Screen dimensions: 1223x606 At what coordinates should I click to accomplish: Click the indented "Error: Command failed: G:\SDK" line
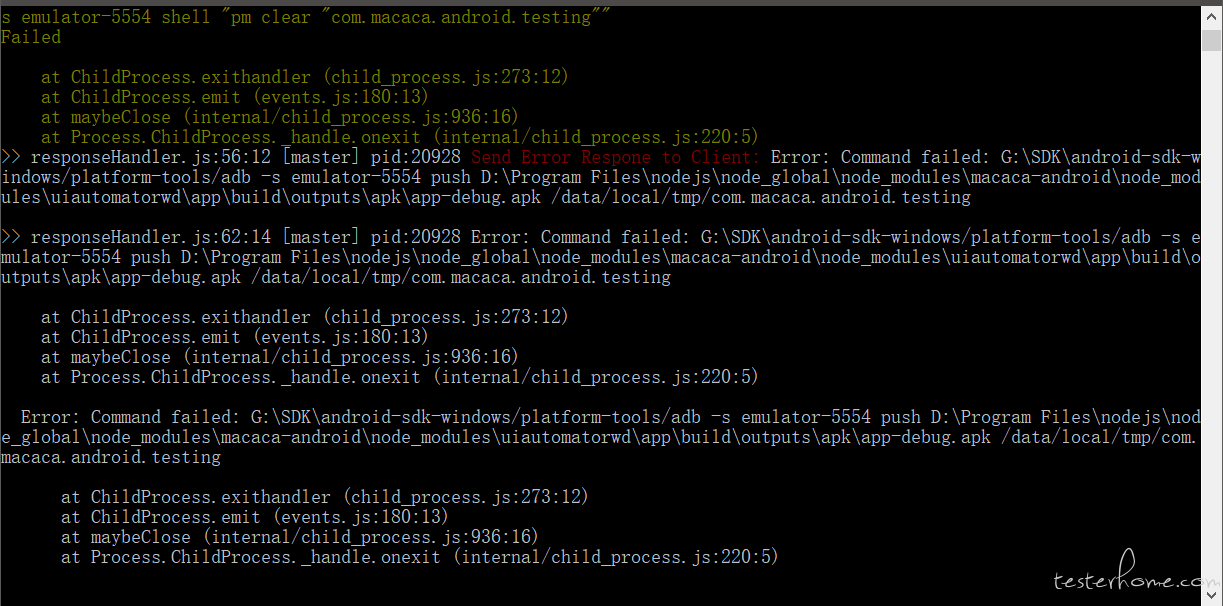(x=610, y=417)
